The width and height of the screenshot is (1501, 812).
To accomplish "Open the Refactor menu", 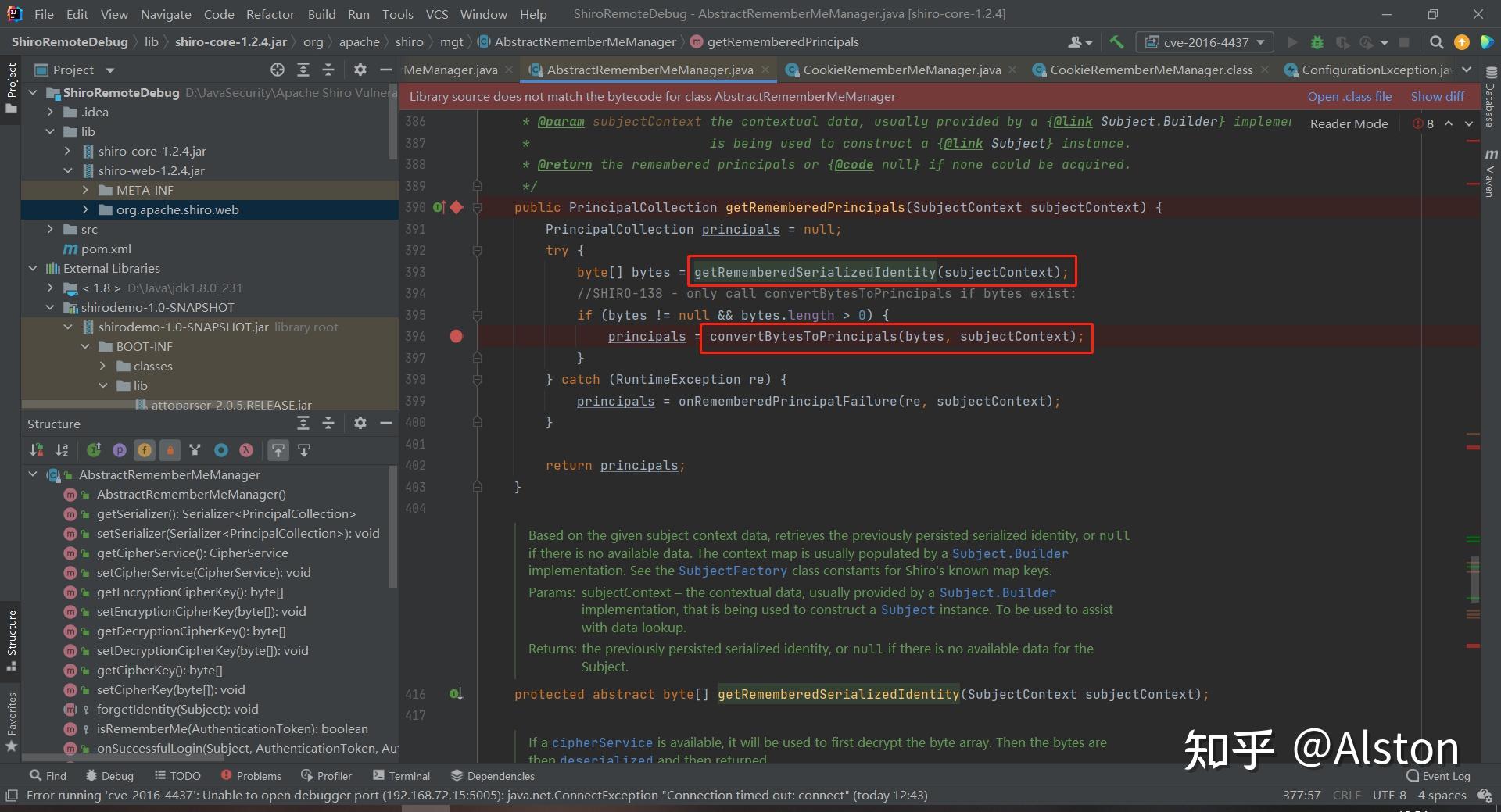I will click(270, 14).
